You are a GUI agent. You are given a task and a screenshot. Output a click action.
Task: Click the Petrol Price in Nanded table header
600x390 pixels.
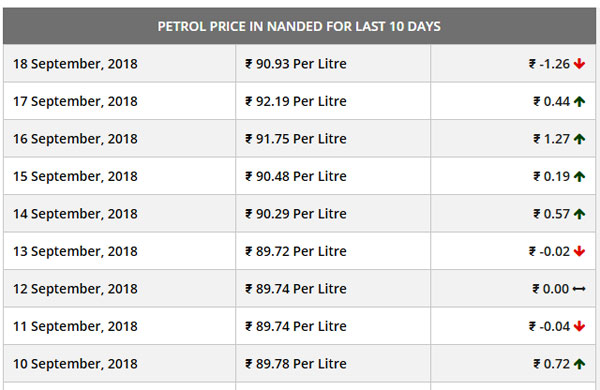tap(299, 26)
